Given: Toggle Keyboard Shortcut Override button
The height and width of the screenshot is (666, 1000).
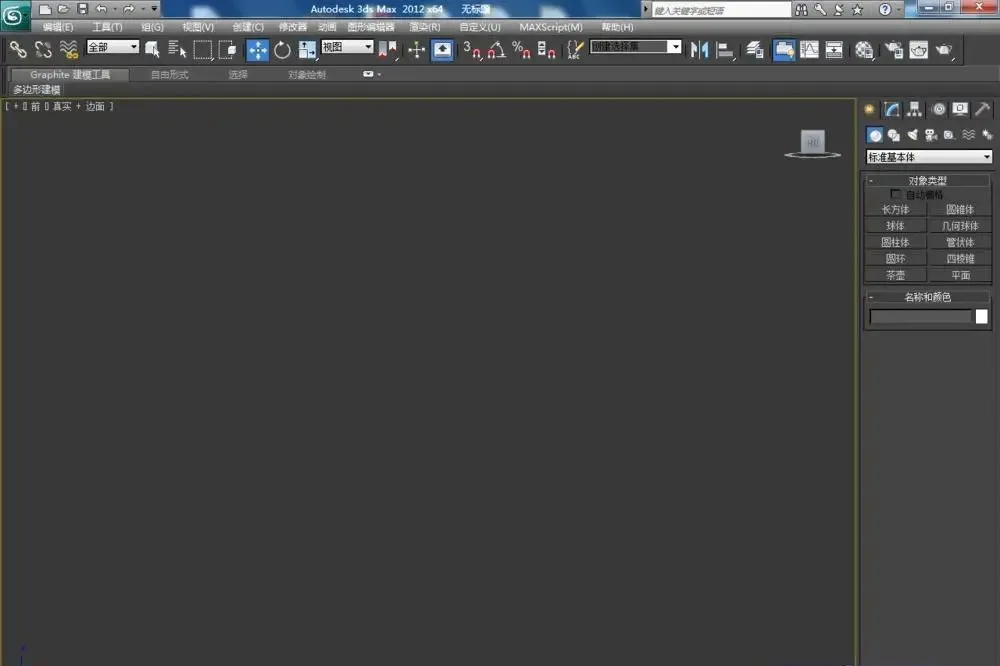Looking at the screenshot, I should [x=443, y=50].
